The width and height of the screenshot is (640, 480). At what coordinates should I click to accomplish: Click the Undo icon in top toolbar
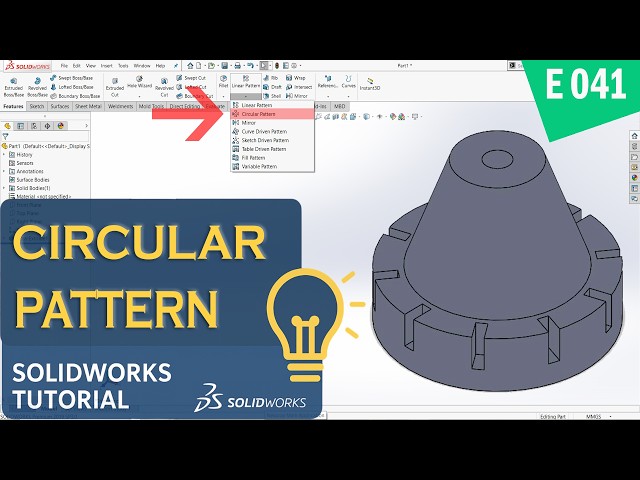tap(251, 65)
